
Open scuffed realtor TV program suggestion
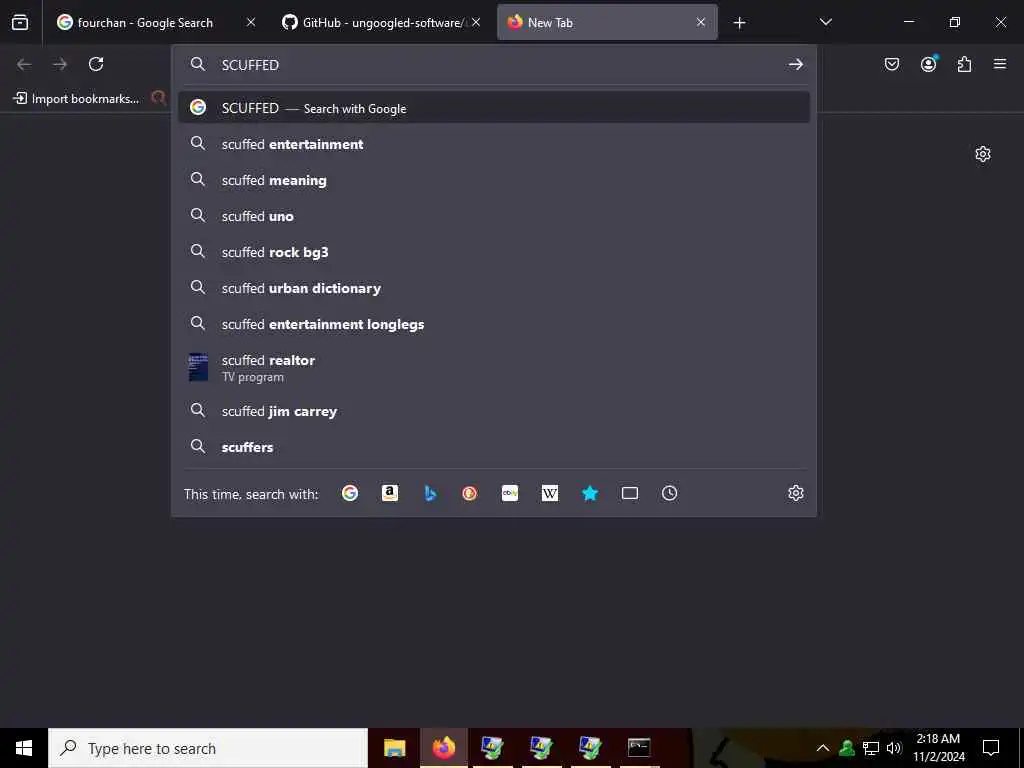click(494, 368)
